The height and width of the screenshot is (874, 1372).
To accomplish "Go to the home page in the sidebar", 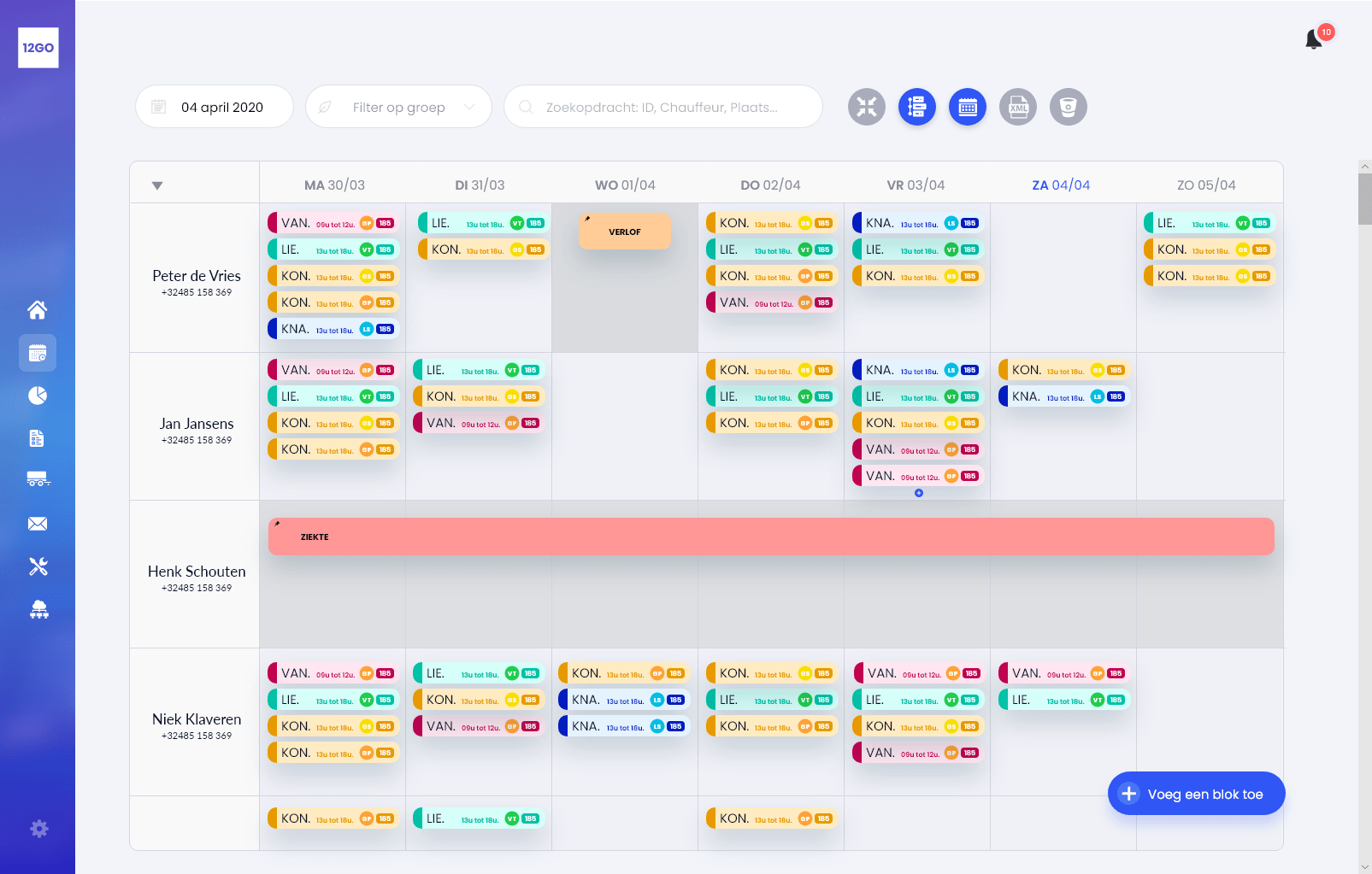I will click(38, 310).
